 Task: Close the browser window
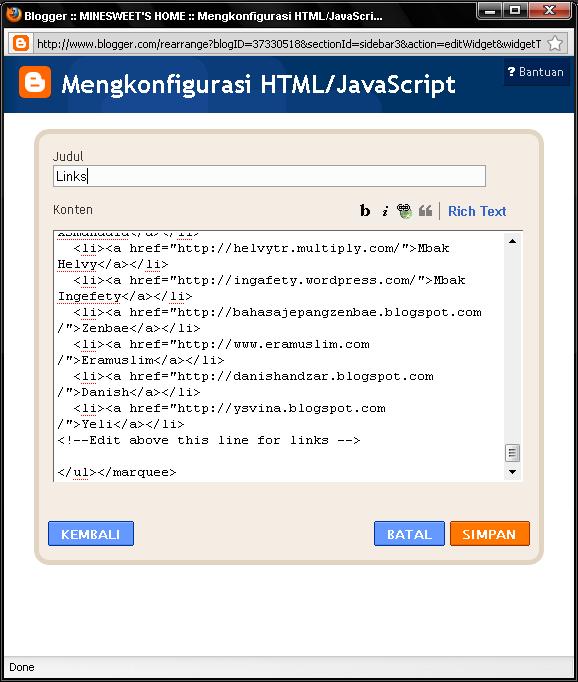point(549,10)
